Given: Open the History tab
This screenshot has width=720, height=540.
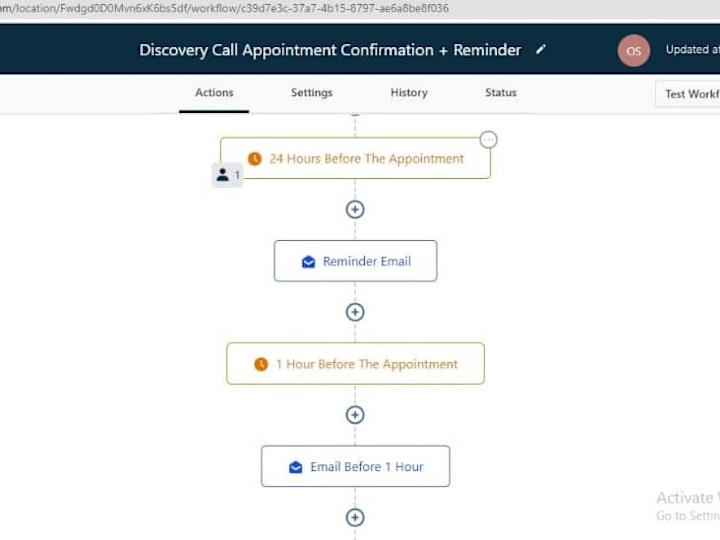Looking at the screenshot, I should [x=409, y=93].
